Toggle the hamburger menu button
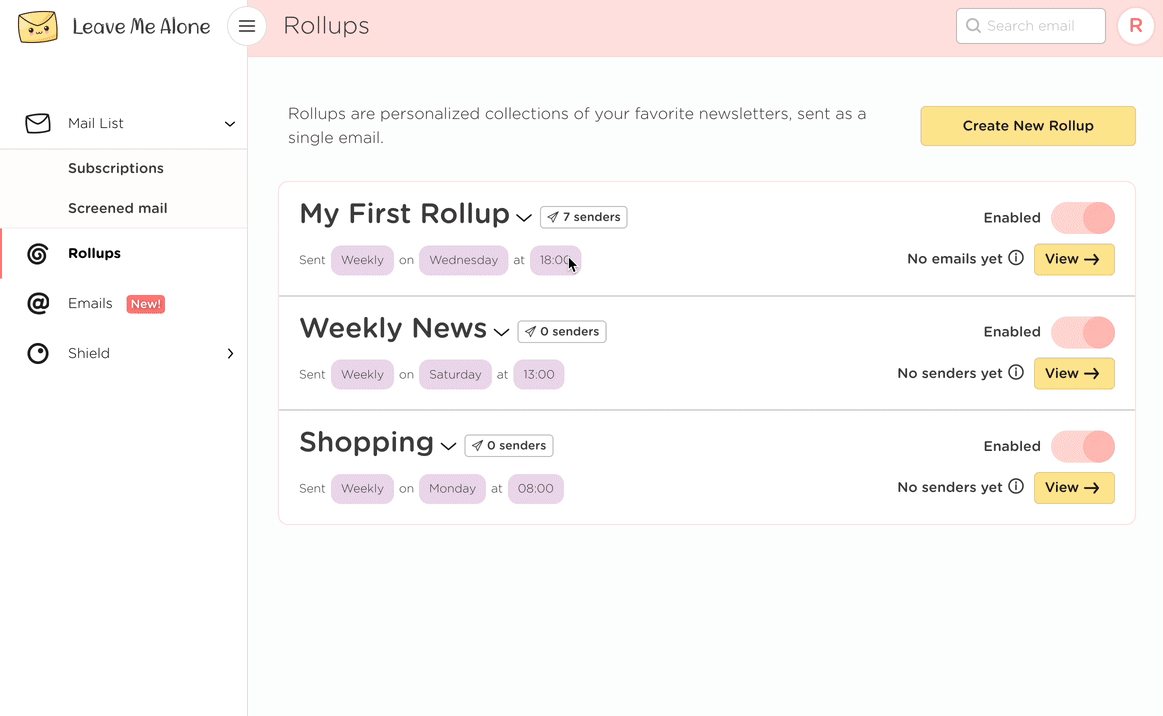Screen dimensions: 1163x716 point(247,26)
